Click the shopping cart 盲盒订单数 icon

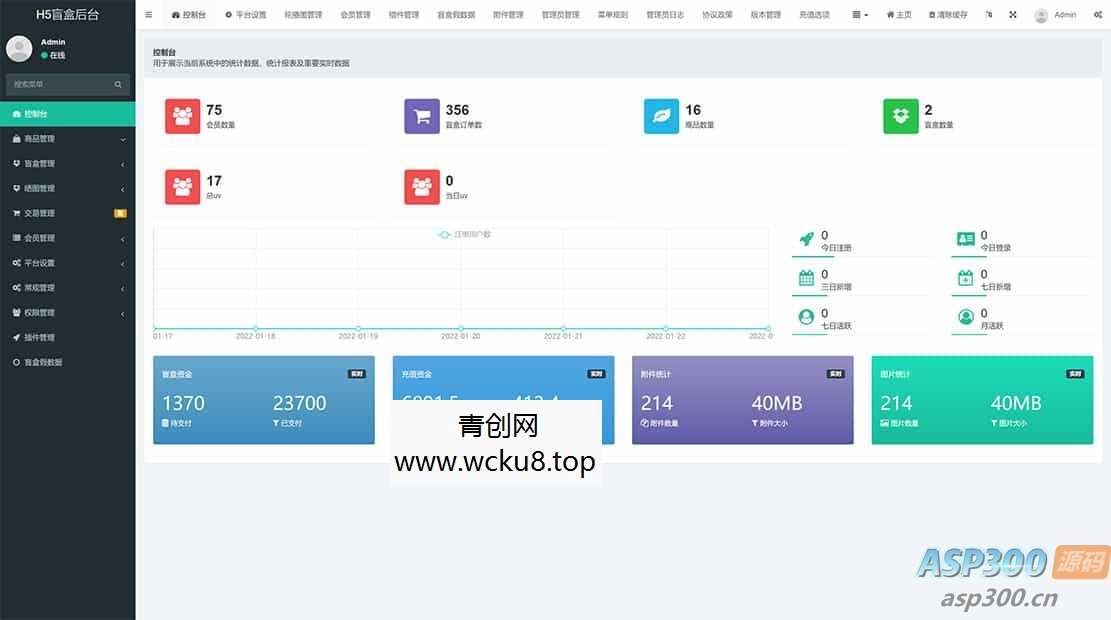421,116
